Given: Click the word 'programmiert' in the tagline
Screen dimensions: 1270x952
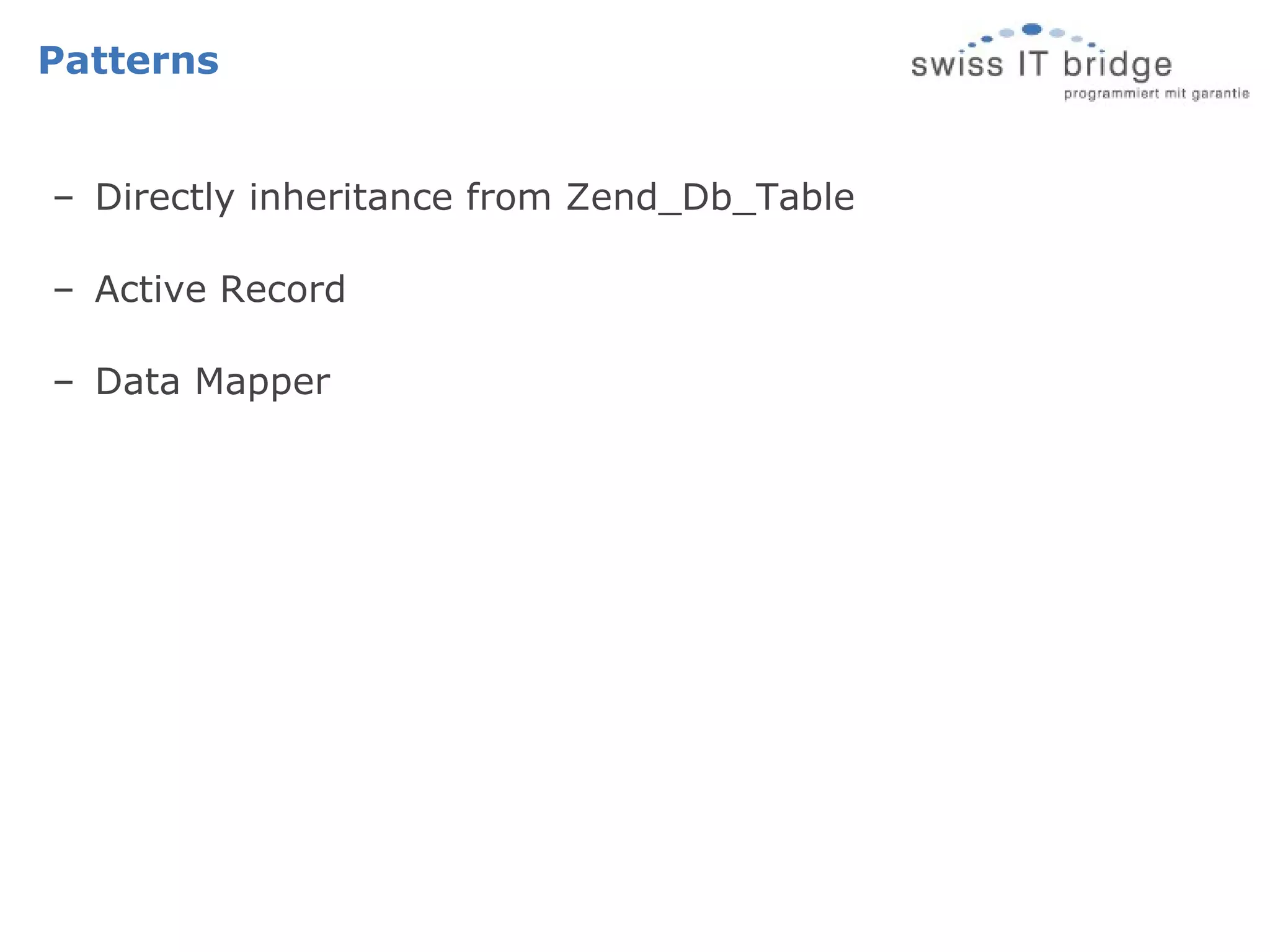Looking at the screenshot, I should click(x=1112, y=94).
